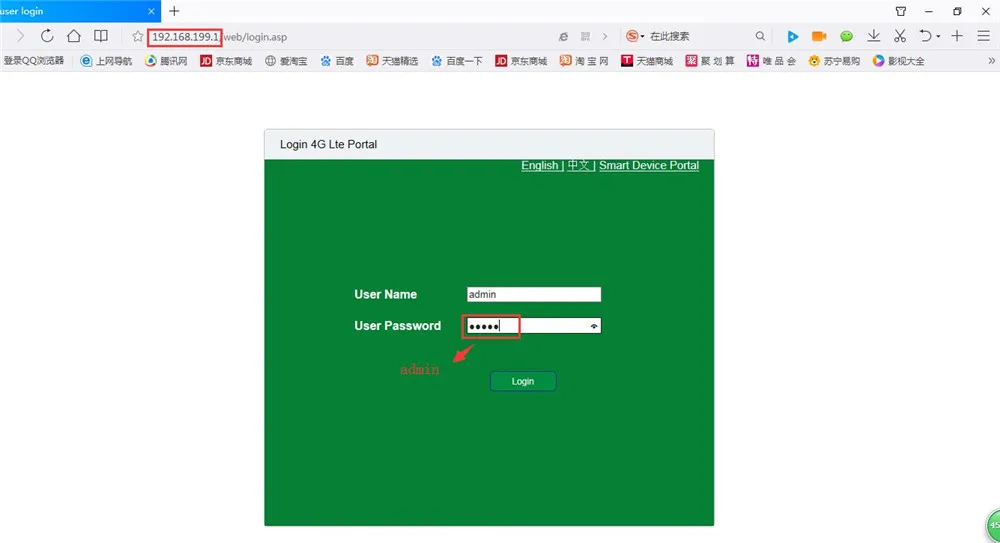Open the 登录QQ浏览器 bookmark
The width and height of the screenshot is (1000, 543).
point(33,61)
